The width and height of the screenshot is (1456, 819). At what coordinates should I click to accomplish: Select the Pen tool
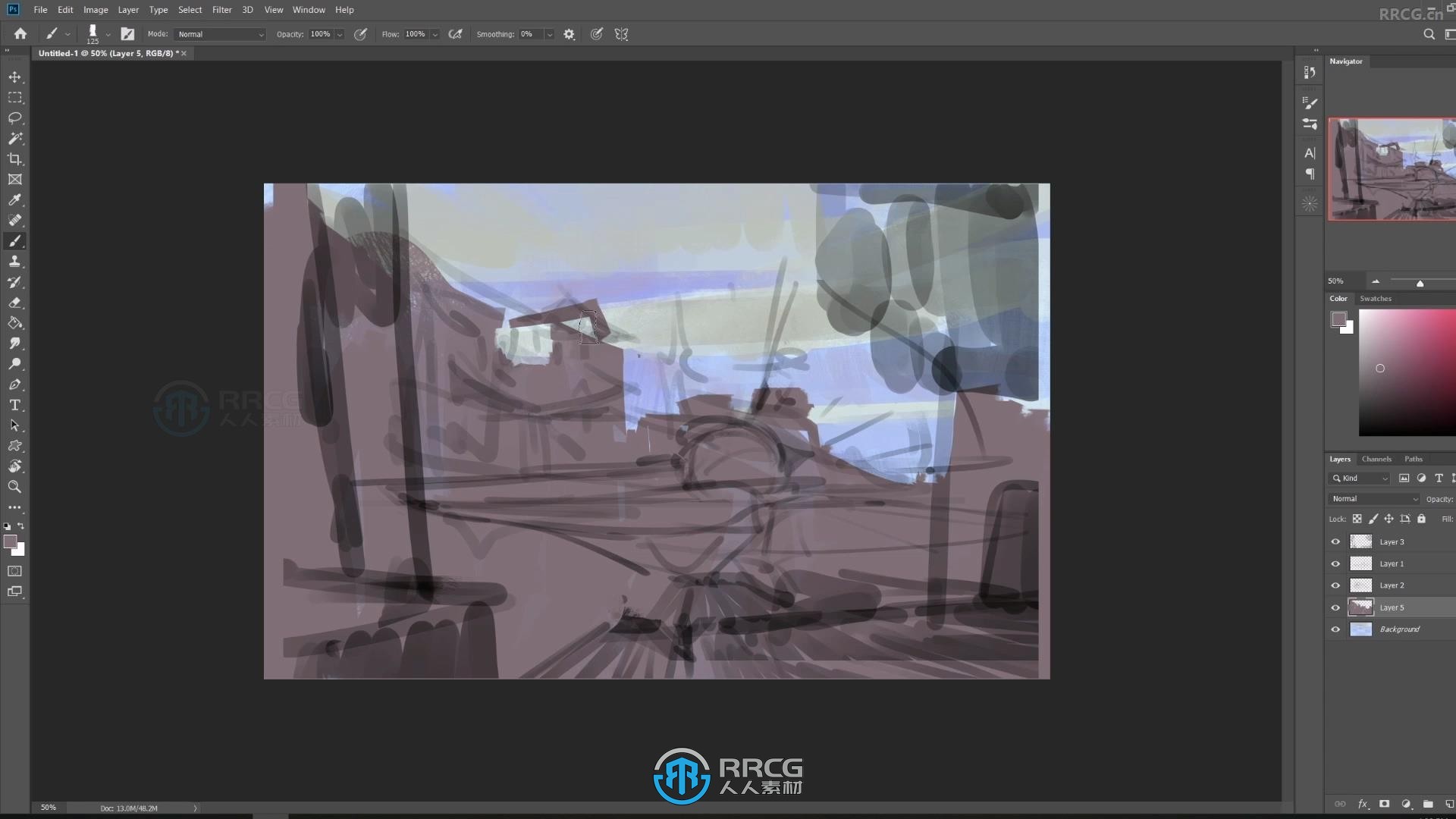[14, 384]
